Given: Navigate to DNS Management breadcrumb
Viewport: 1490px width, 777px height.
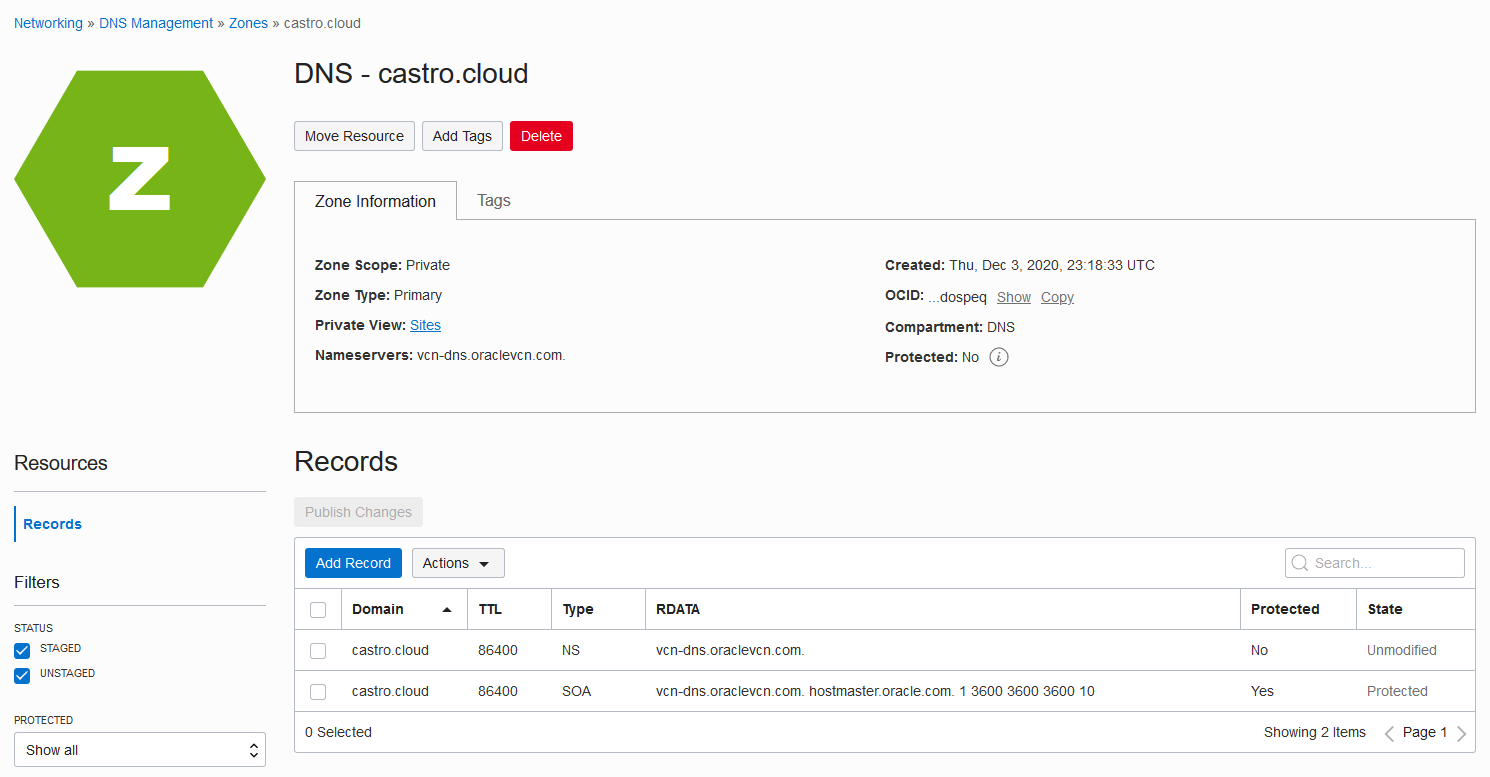Looking at the screenshot, I should point(156,23).
